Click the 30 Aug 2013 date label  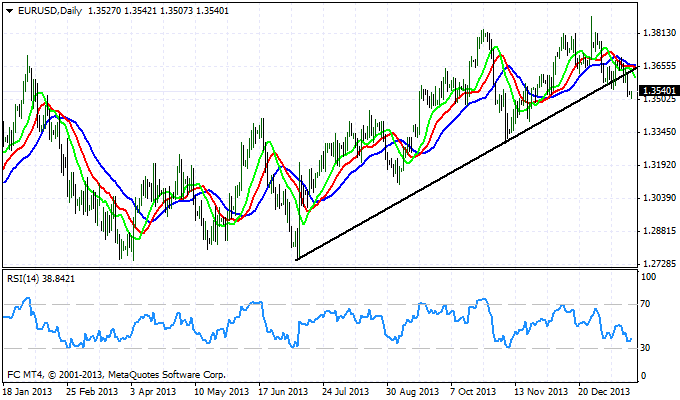tap(412, 392)
